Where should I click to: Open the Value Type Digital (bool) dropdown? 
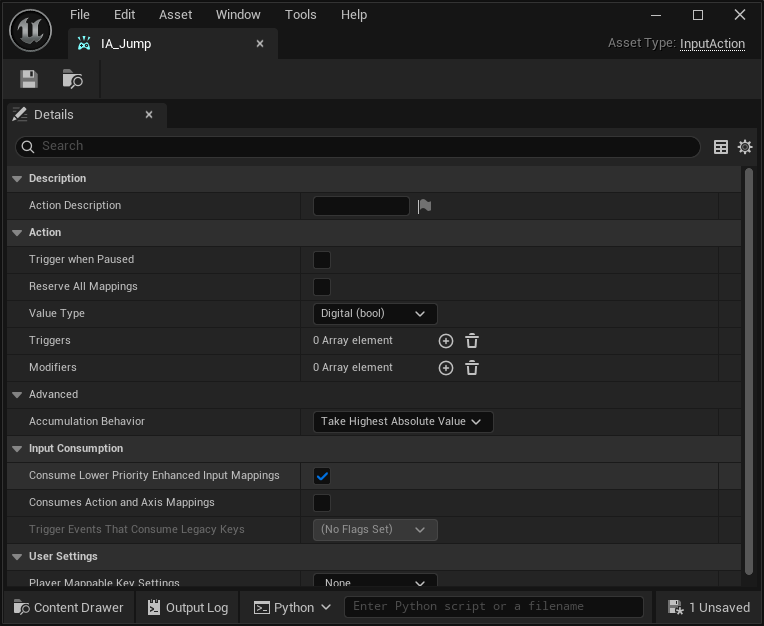coord(374,314)
